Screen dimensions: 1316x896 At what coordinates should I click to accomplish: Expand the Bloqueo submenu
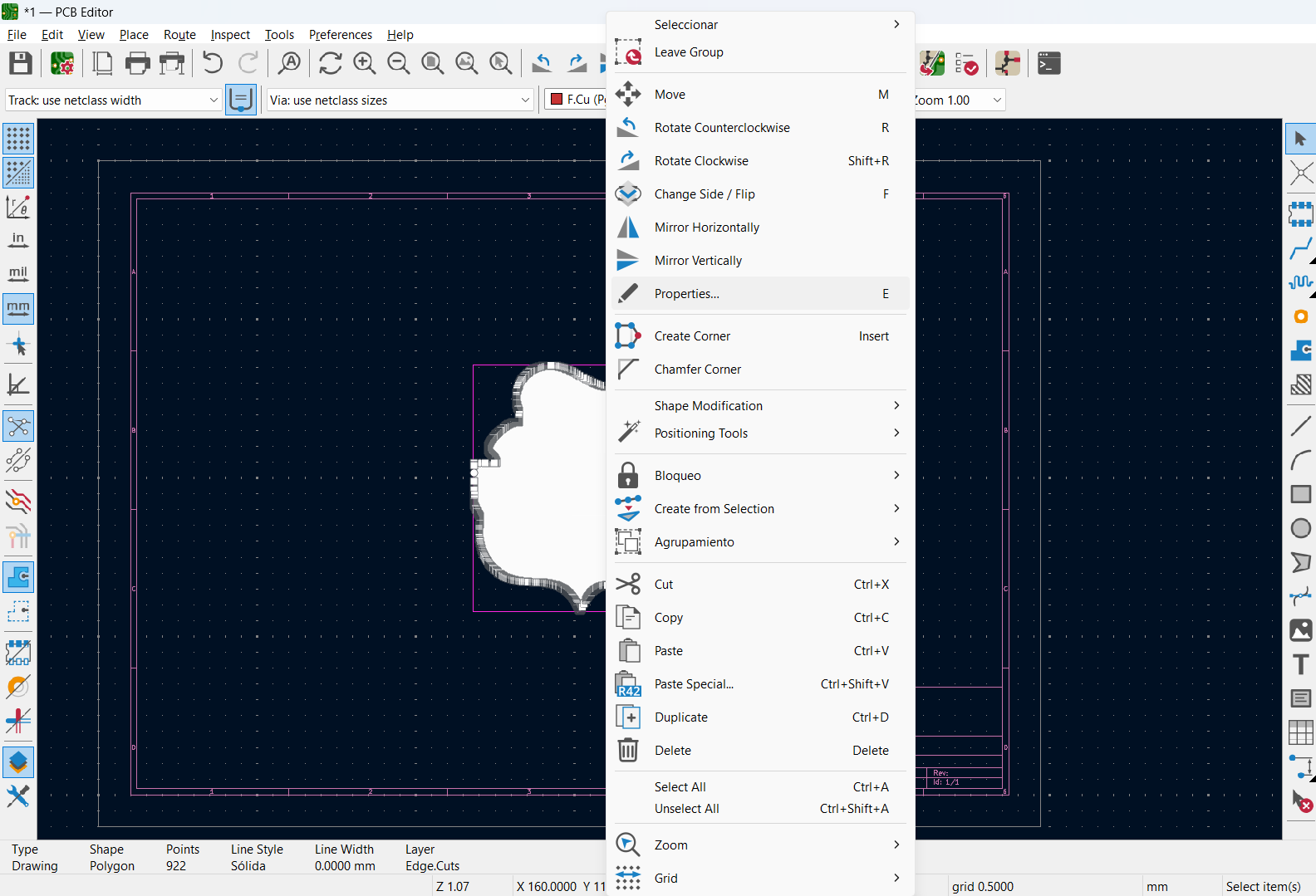(760, 476)
